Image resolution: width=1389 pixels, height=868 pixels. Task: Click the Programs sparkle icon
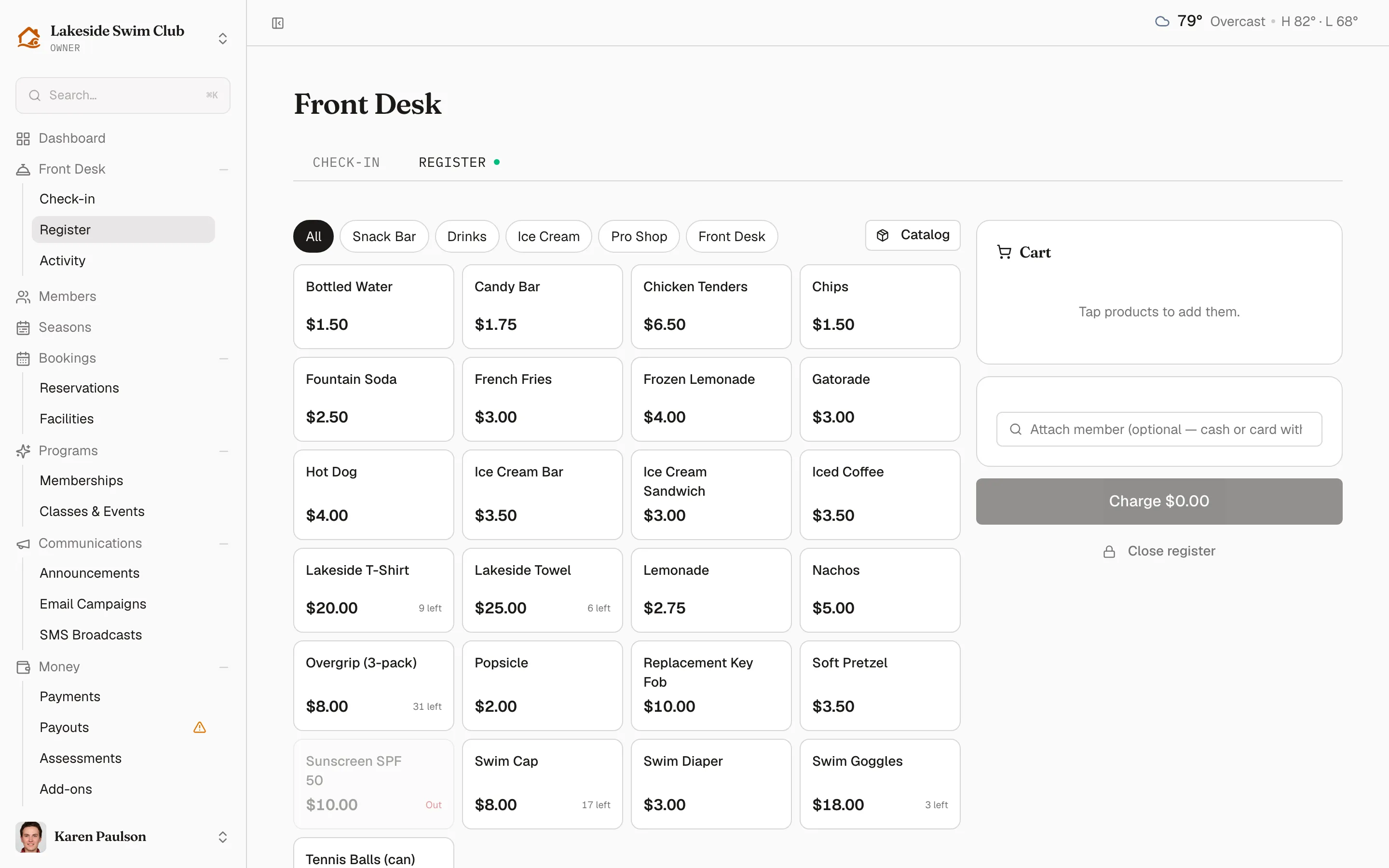pos(23,451)
